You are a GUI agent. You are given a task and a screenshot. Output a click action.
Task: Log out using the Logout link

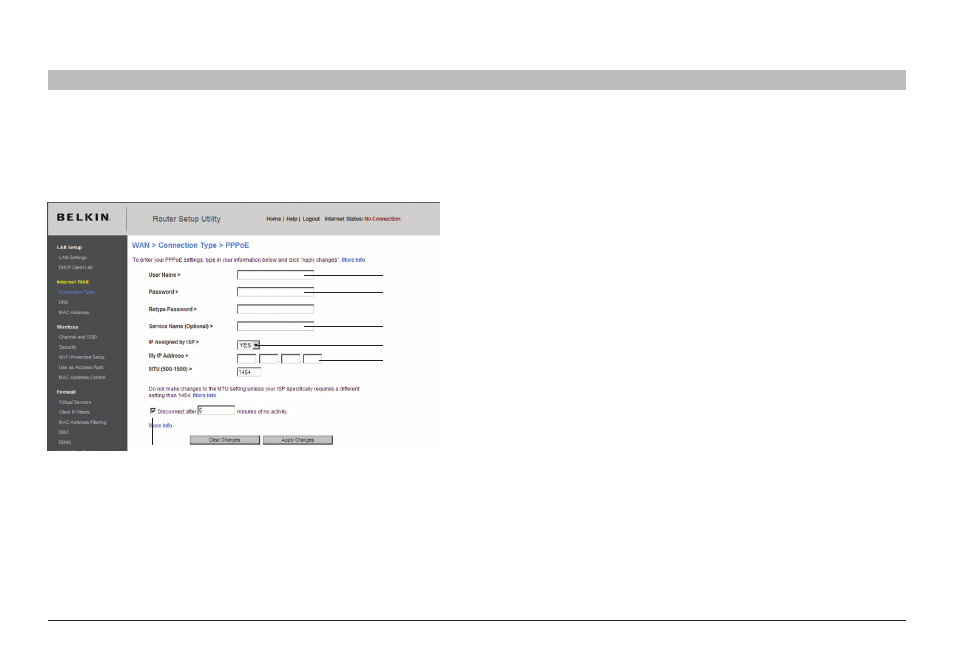coord(311,219)
